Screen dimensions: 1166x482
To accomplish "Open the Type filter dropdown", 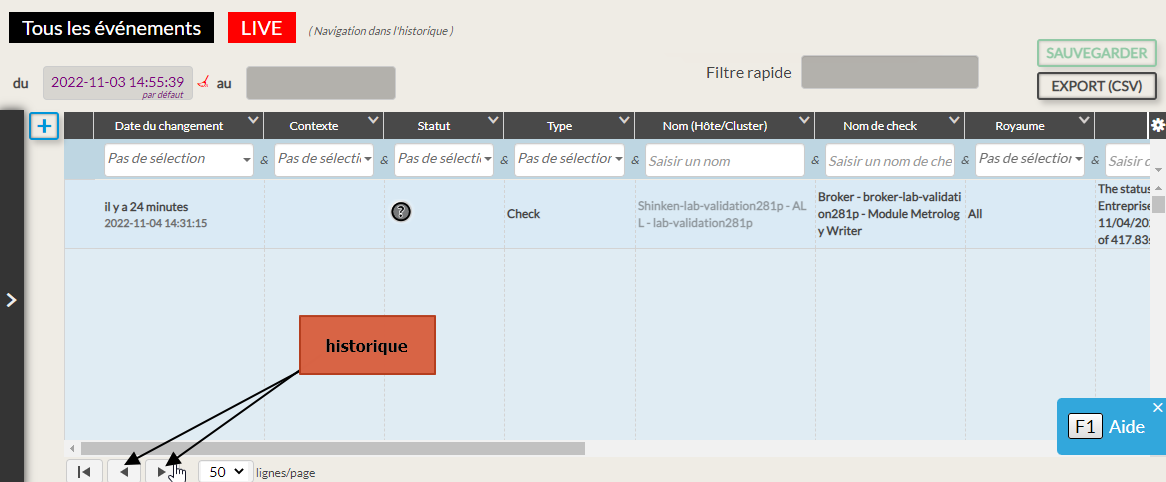I will click(x=569, y=159).
